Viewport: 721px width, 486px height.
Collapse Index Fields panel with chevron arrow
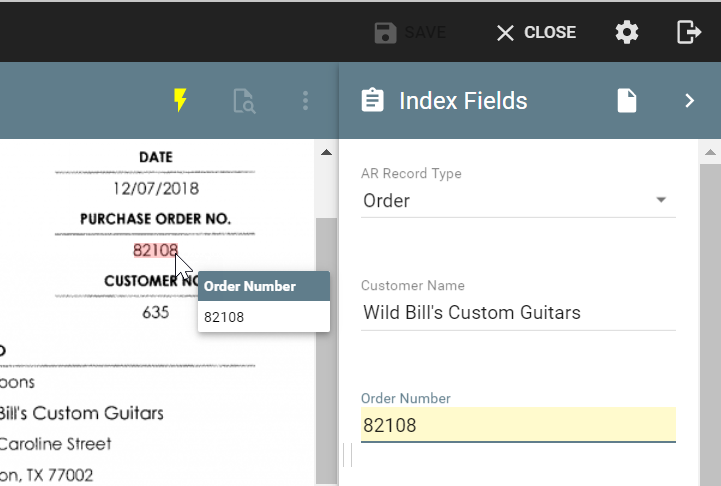689,101
